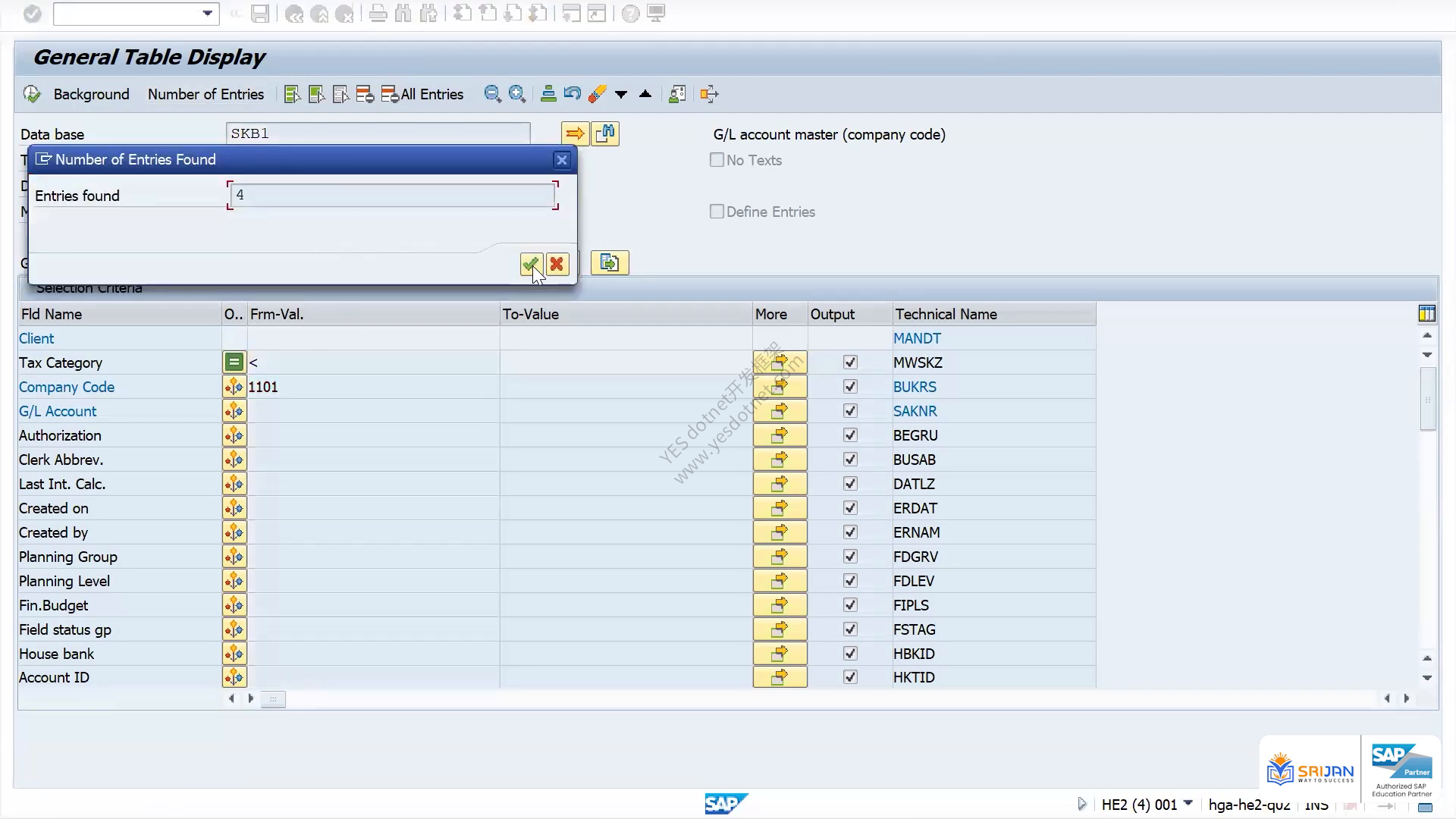Open table column layout settings icon
The height and width of the screenshot is (819, 1456).
pyautogui.click(x=1426, y=313)
